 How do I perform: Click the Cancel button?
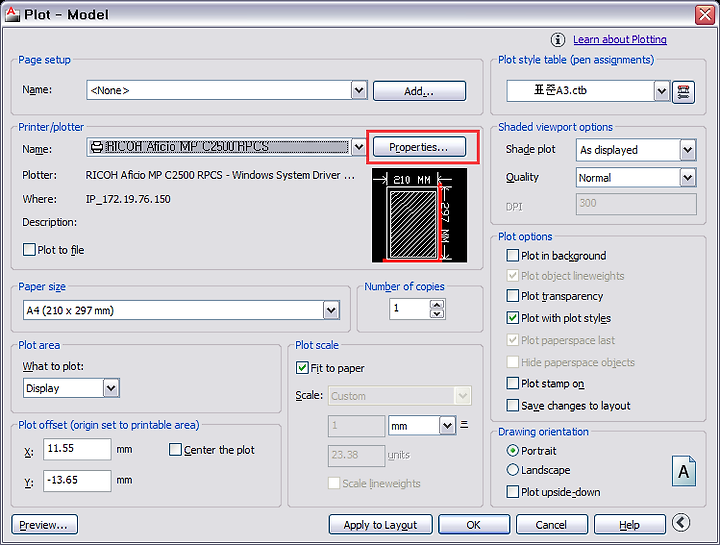pos(551,524)
